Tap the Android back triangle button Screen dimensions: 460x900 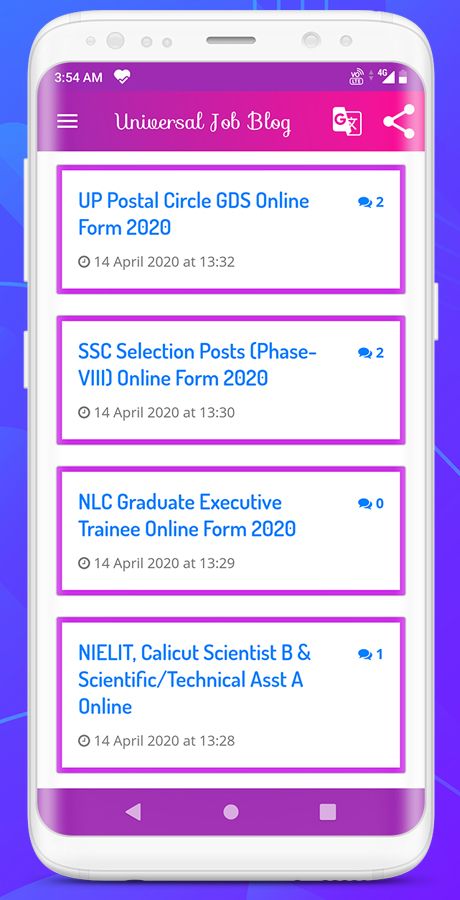pos(133,812)
